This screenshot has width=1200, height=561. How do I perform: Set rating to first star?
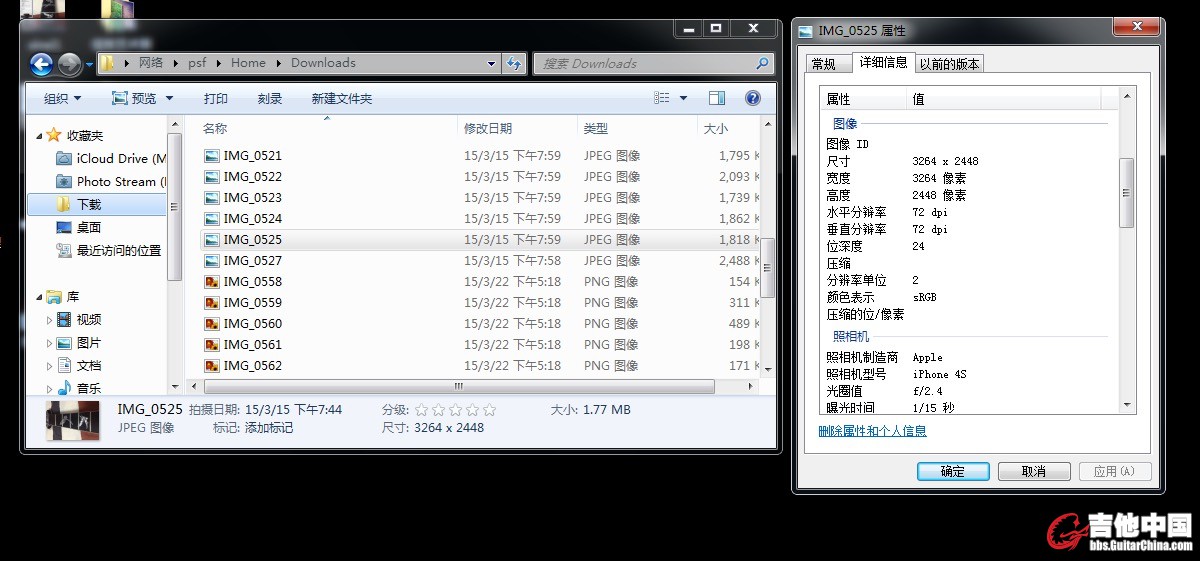421,410
